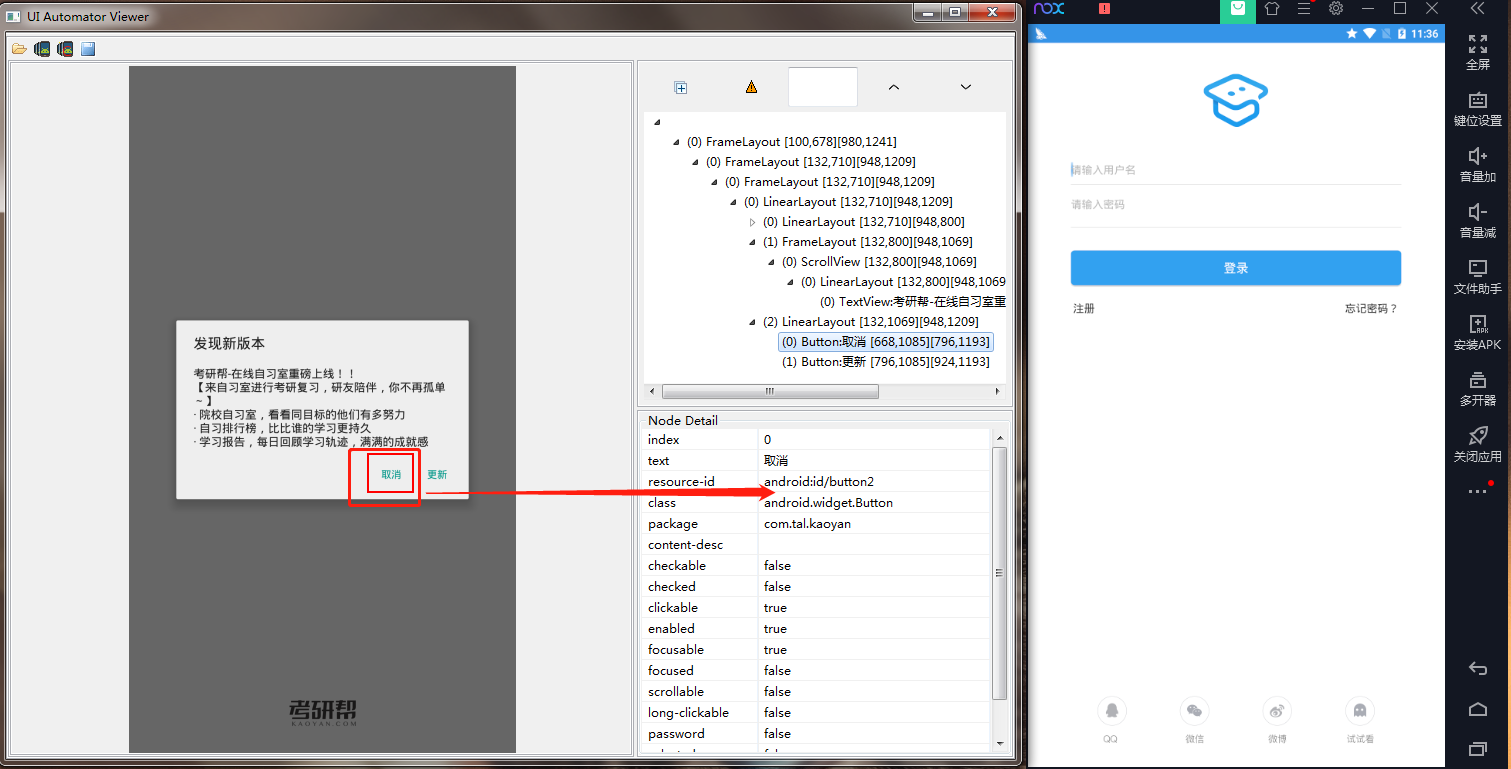Log in with the 微信 WeChat icon

click(1194, 712)
